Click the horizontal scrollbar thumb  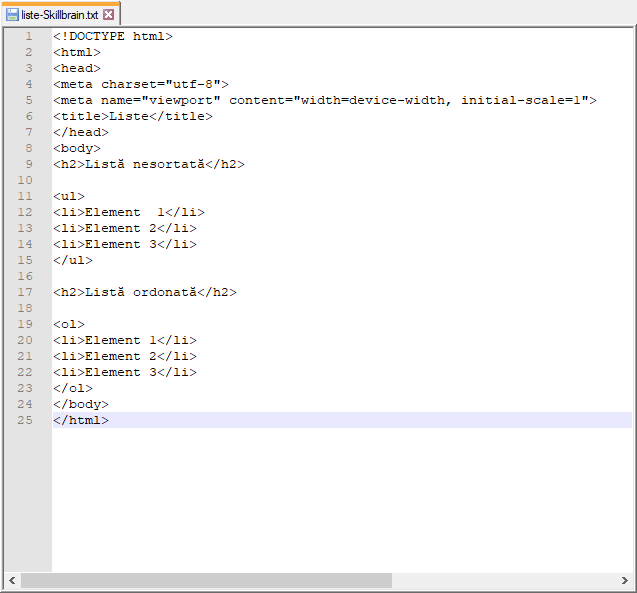pos(205,580)
